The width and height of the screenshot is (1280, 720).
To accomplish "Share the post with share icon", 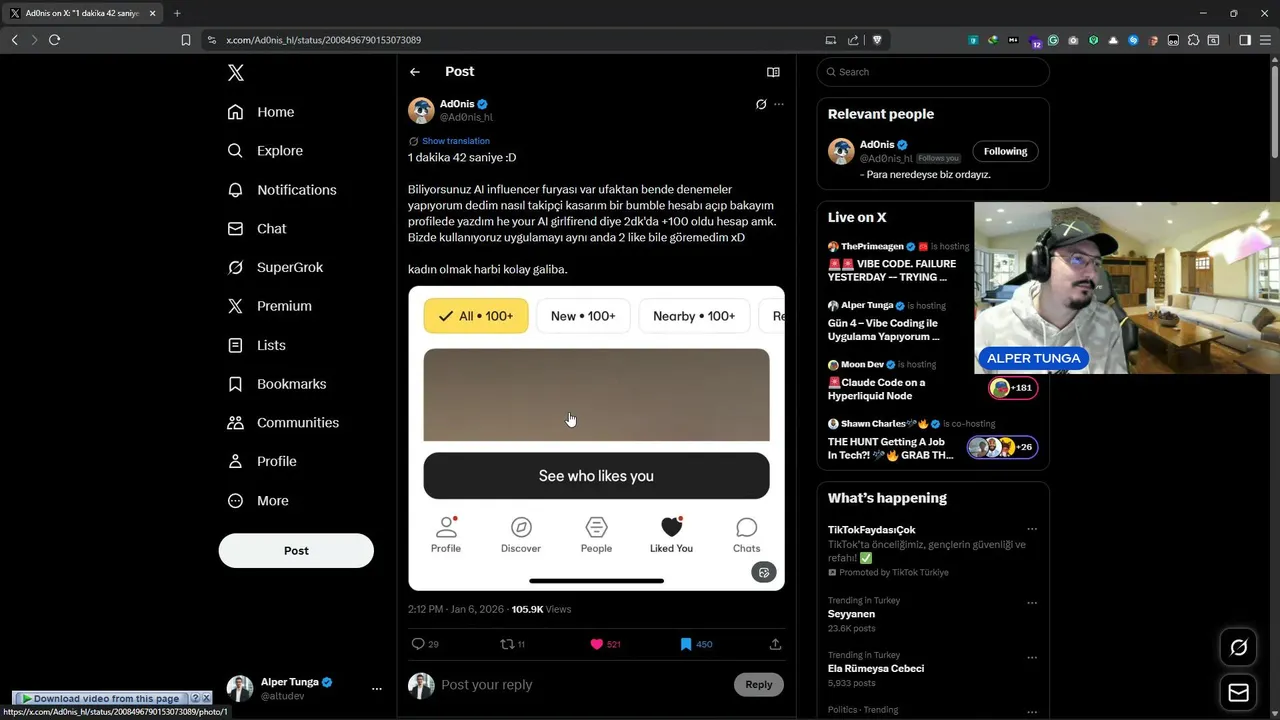I will click(775, 644).
